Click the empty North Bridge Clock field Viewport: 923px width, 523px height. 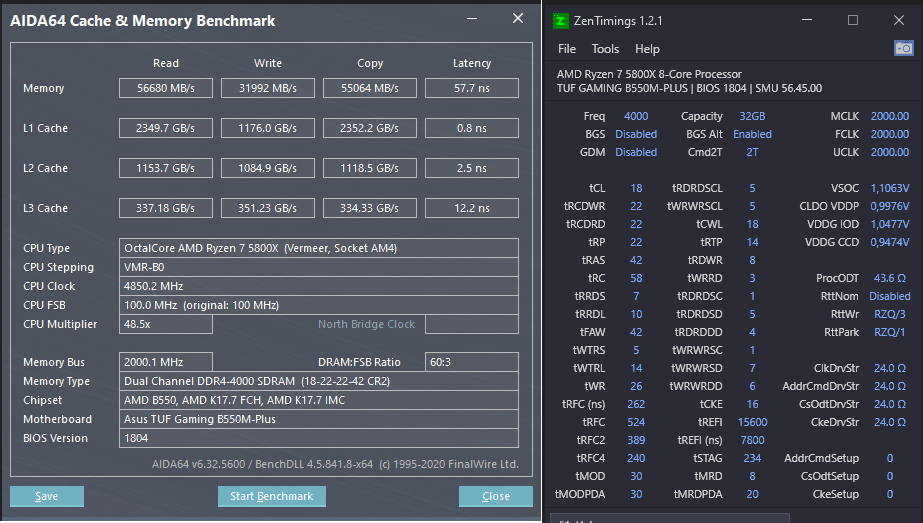tap(472, 324)
